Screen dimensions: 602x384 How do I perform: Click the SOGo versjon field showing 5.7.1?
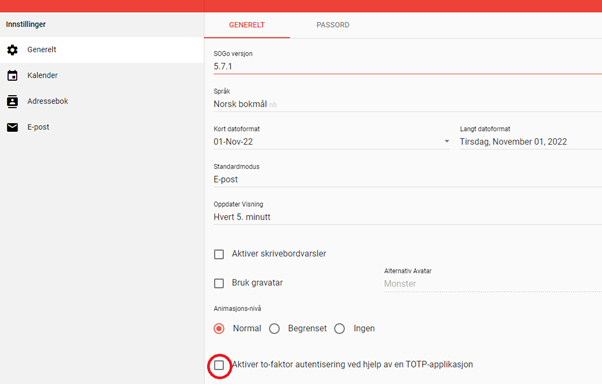point(408,66)
